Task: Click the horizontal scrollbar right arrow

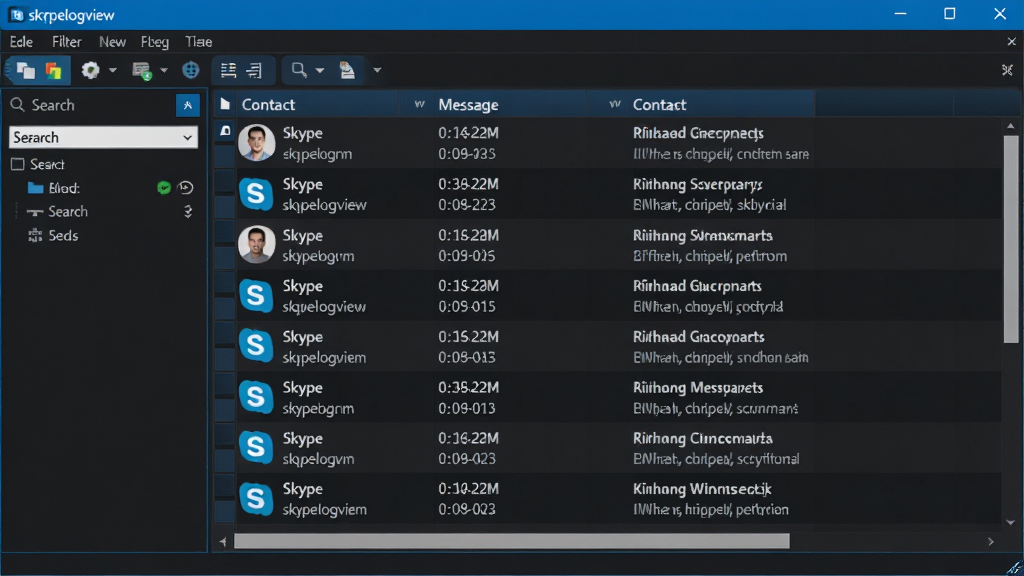Action: tap(991, 541)
